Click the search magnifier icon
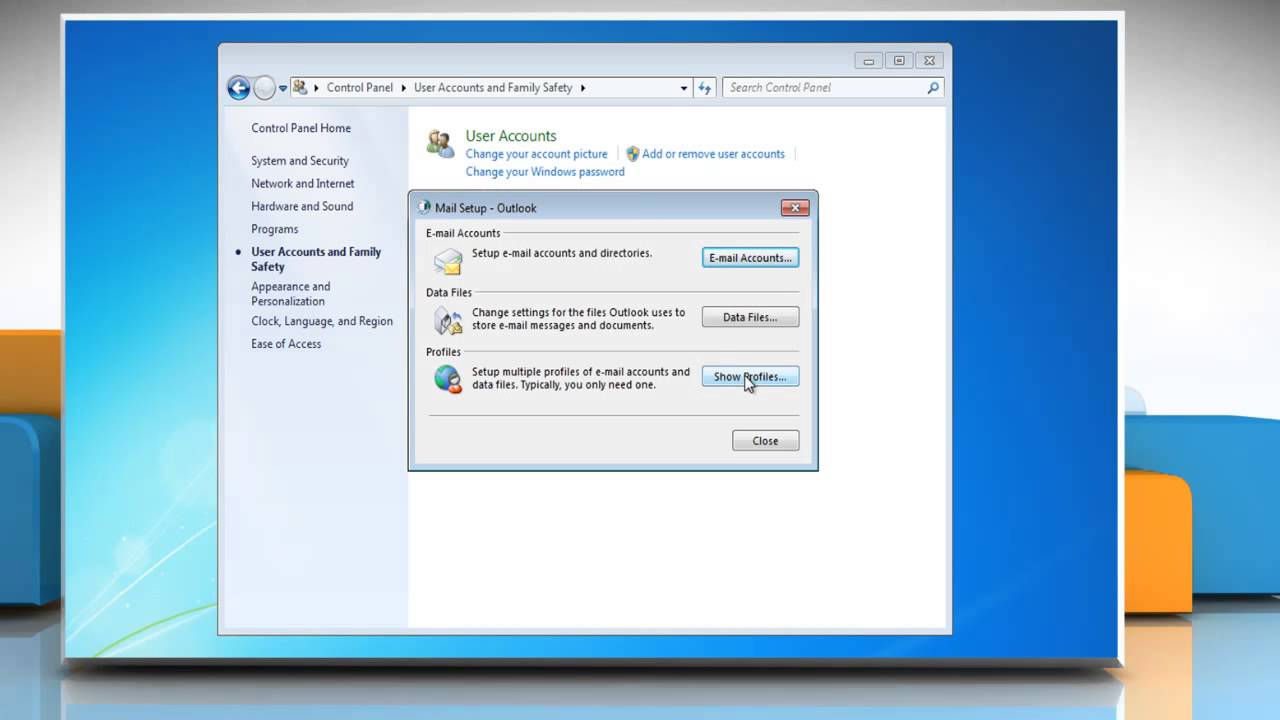1280x720 pixels. pyautogui.click(x=933, y=88)
